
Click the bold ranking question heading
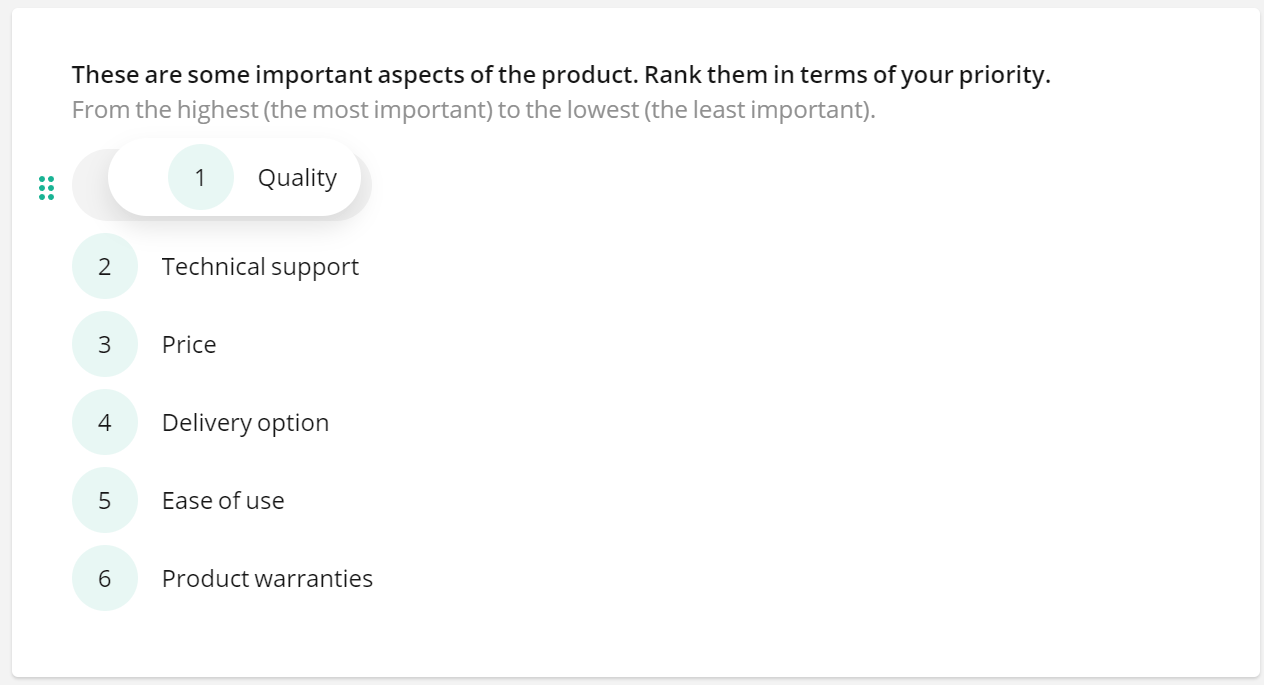pos(561,75)
